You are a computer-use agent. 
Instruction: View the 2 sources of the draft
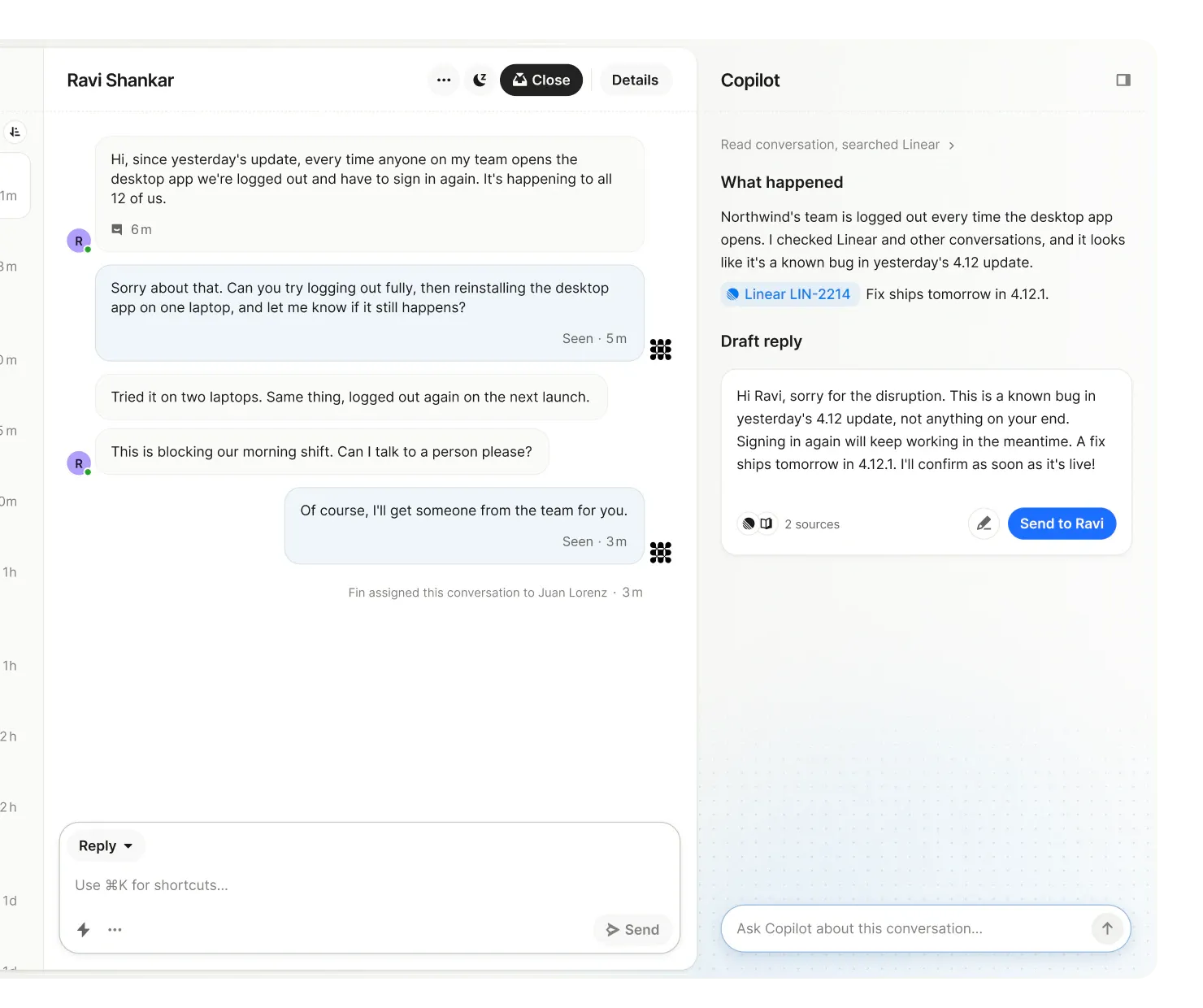coord(812,524)
